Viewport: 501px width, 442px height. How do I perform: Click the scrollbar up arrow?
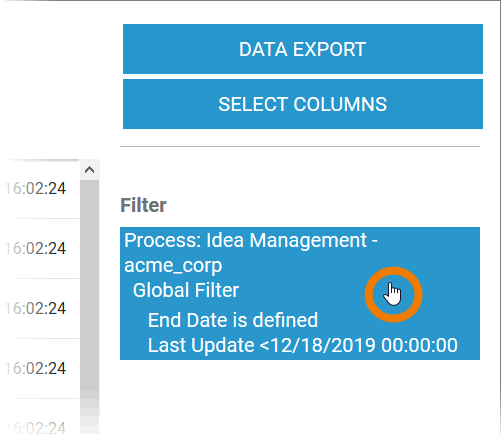point(89,170)
